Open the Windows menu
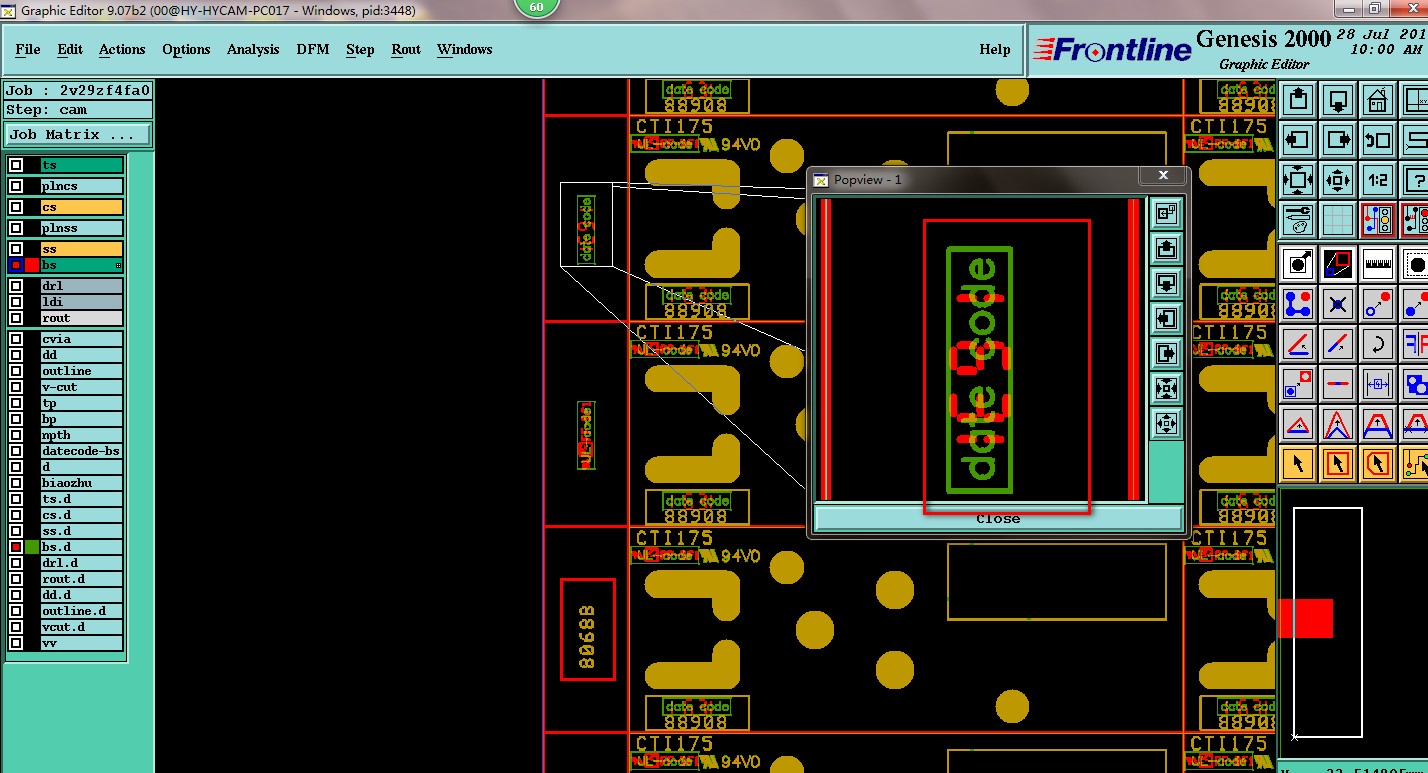Image resolution: width=1428 pixels, height=773 pixels. pos(464,49)
